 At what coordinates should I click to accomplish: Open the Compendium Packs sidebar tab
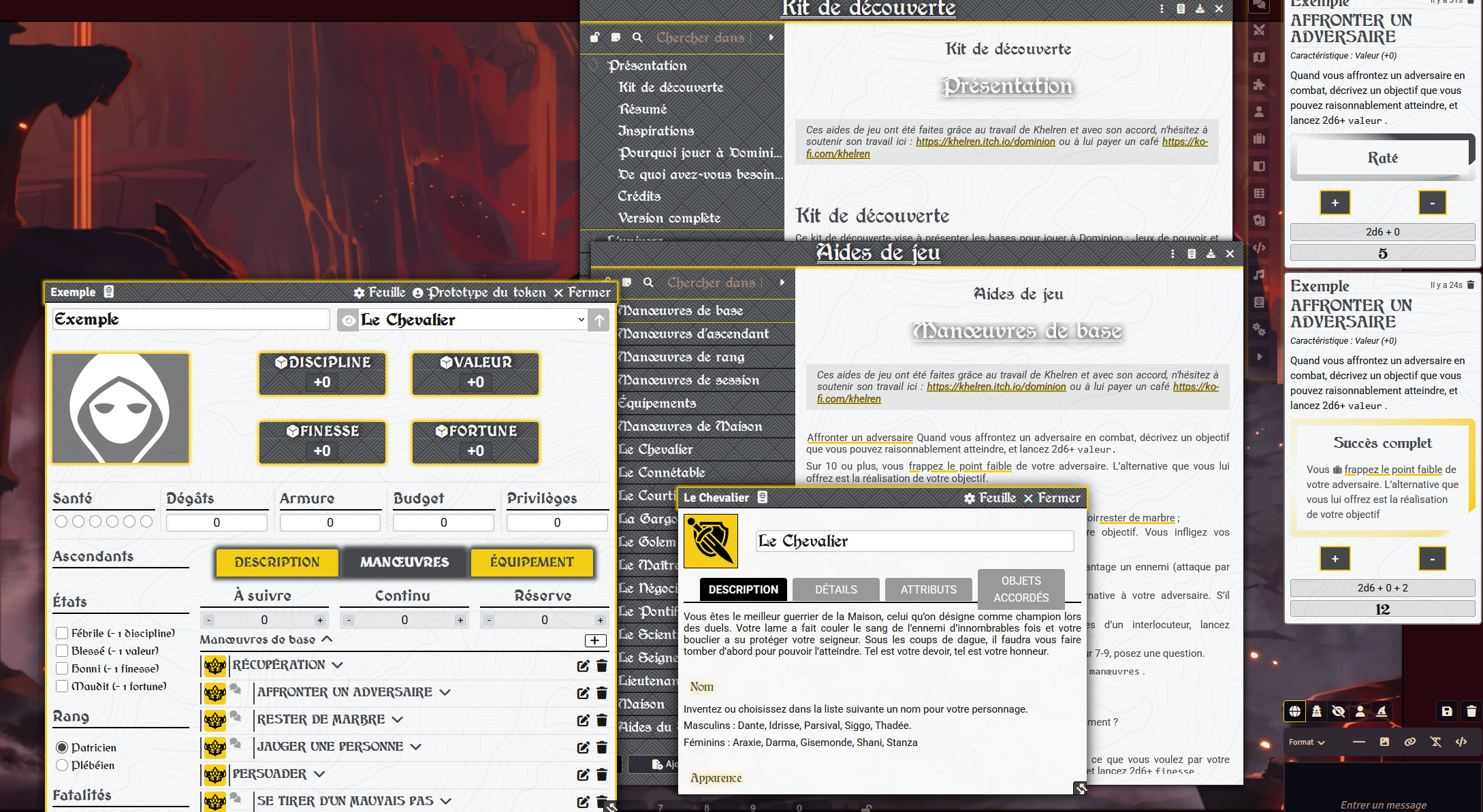(x=1259, y=302)
